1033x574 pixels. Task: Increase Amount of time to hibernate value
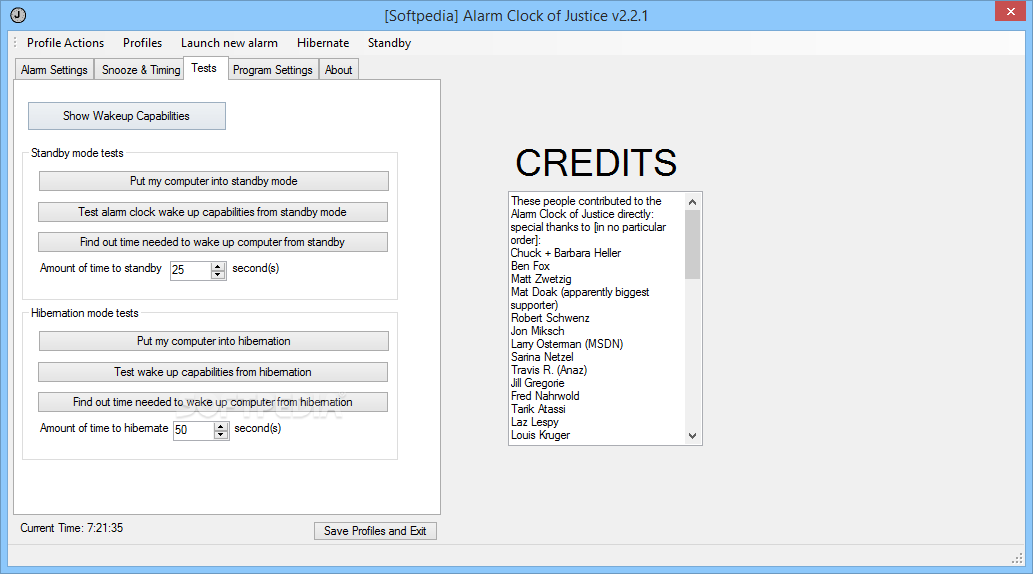click(x=221, y=426)
